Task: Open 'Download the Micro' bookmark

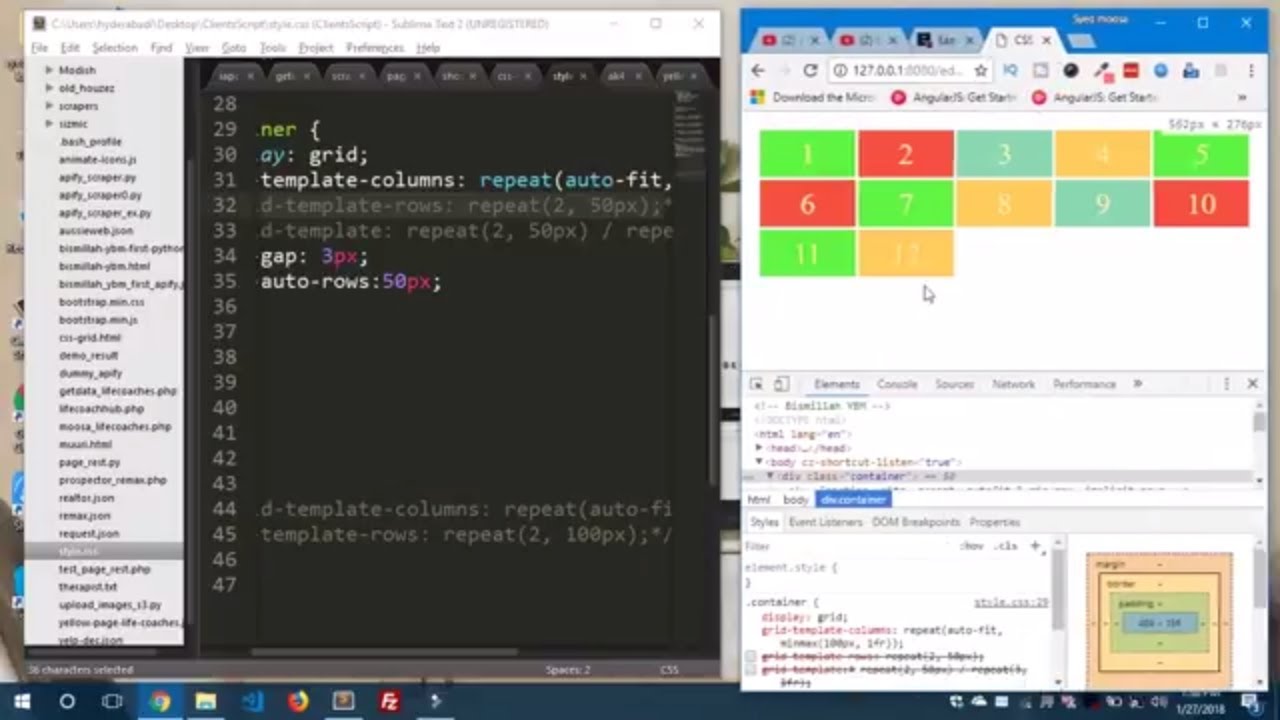Action: point(813,98)
